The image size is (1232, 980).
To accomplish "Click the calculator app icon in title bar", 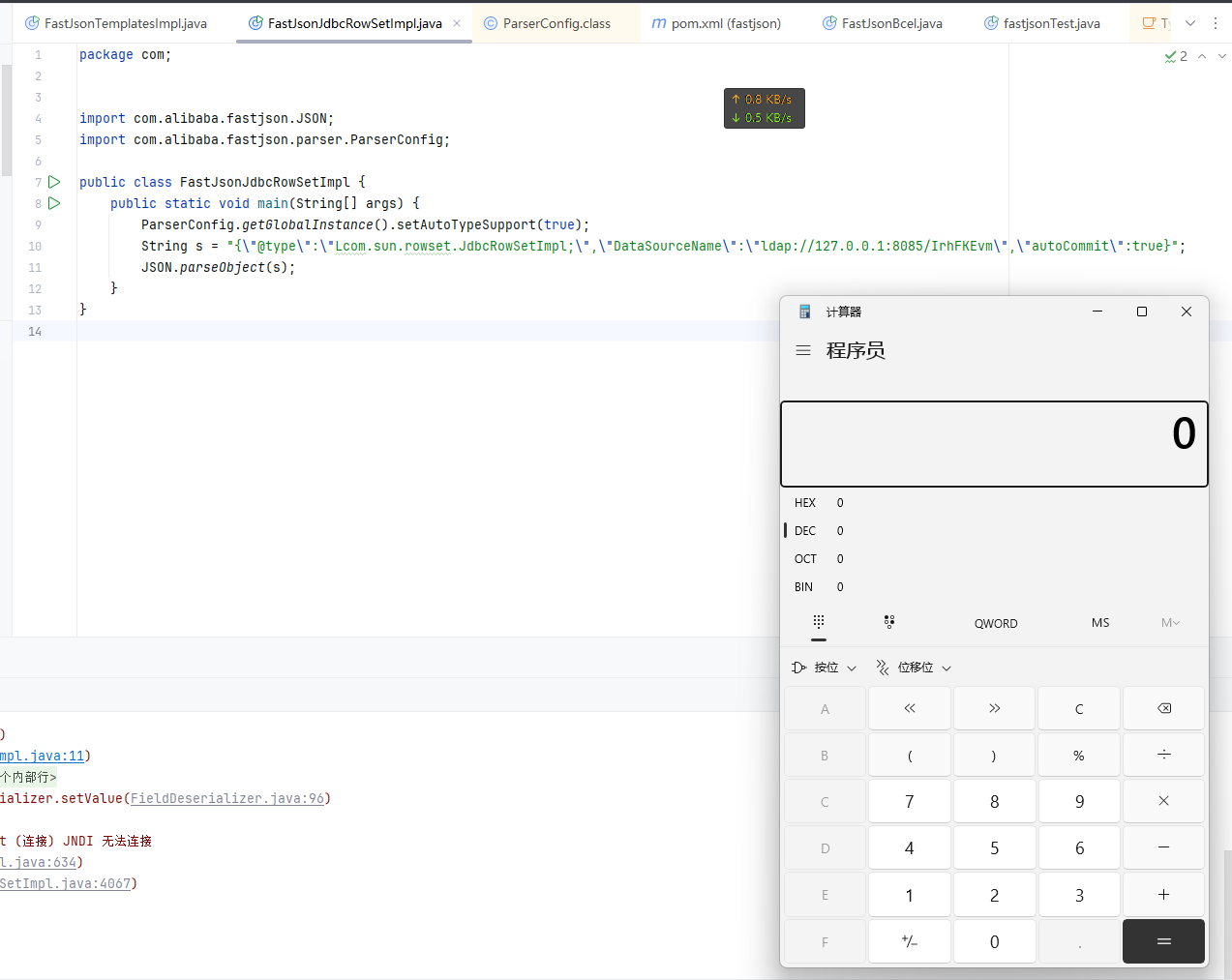I will (804, 312).
